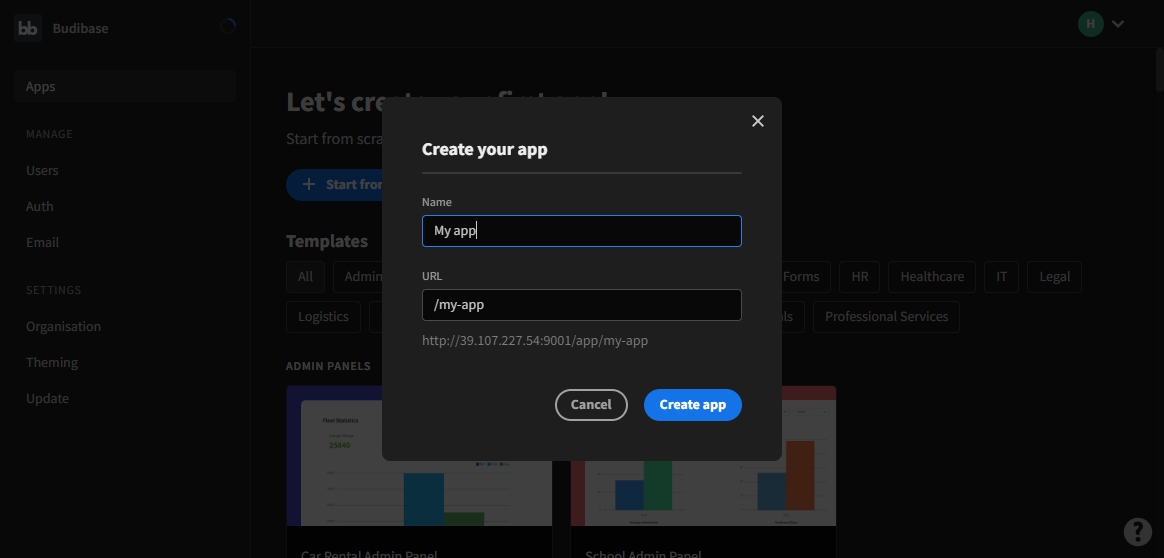The width and height of the screenshot is (1164, 558).
Task: Select the Healthcare template filter
Action: [931, 277]
